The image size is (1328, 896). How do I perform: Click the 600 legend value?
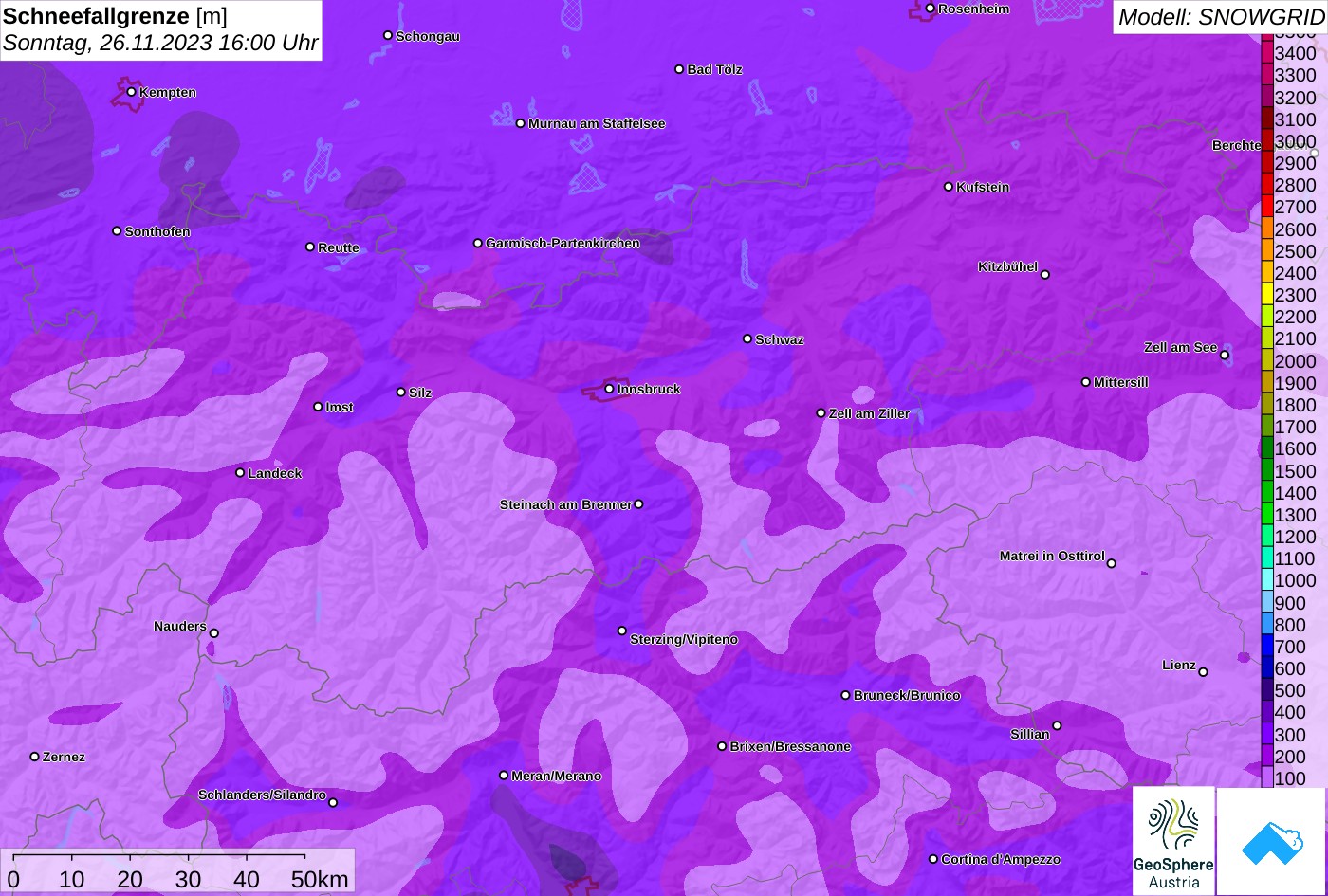(x=1290, y=668)
